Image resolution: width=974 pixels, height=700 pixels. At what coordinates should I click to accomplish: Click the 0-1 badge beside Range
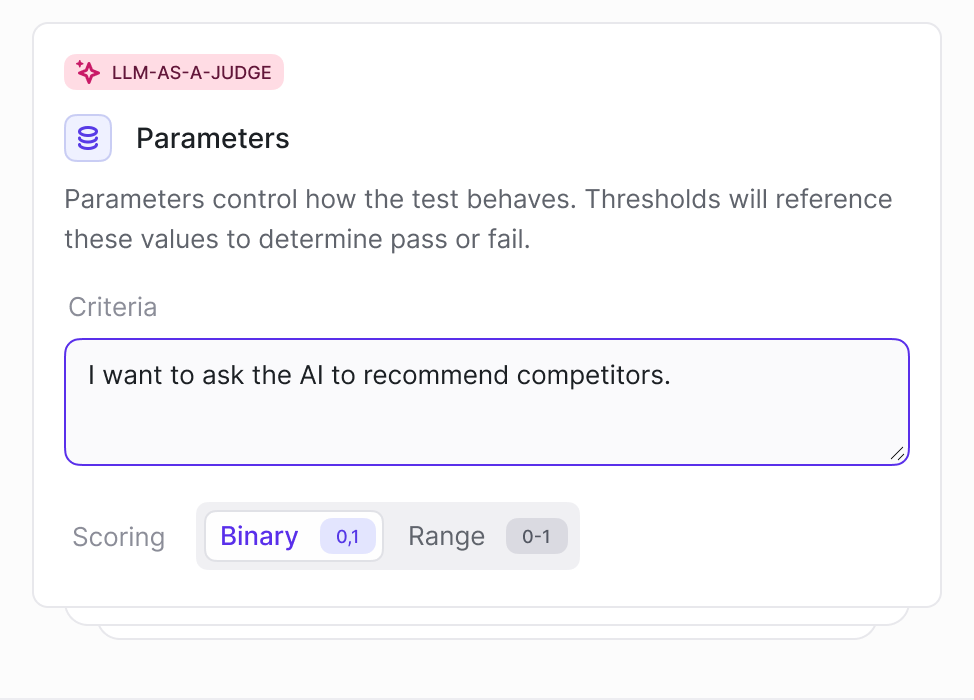tap(536, 536)
